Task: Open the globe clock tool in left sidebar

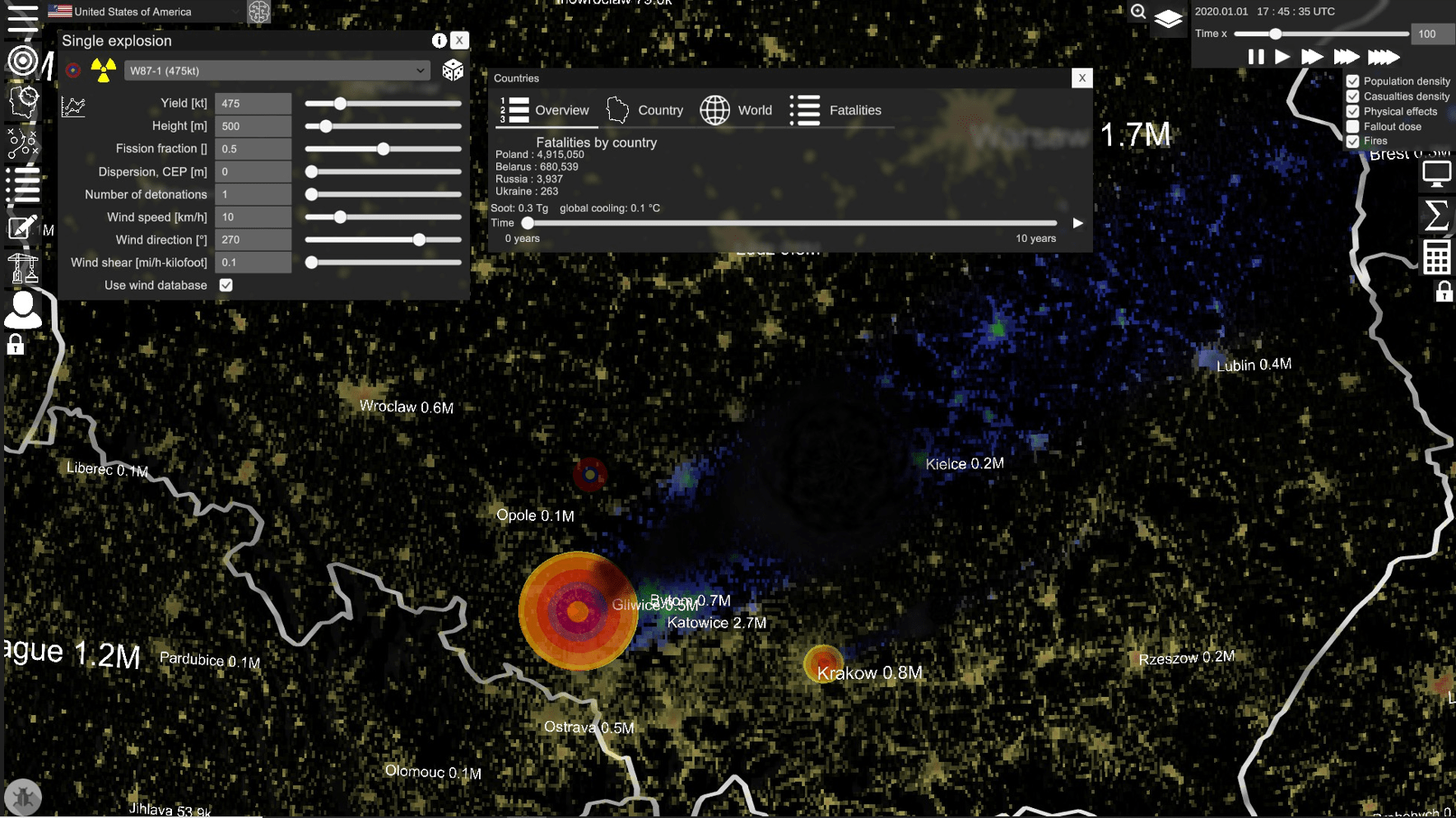Action: (x=23, y=102)
